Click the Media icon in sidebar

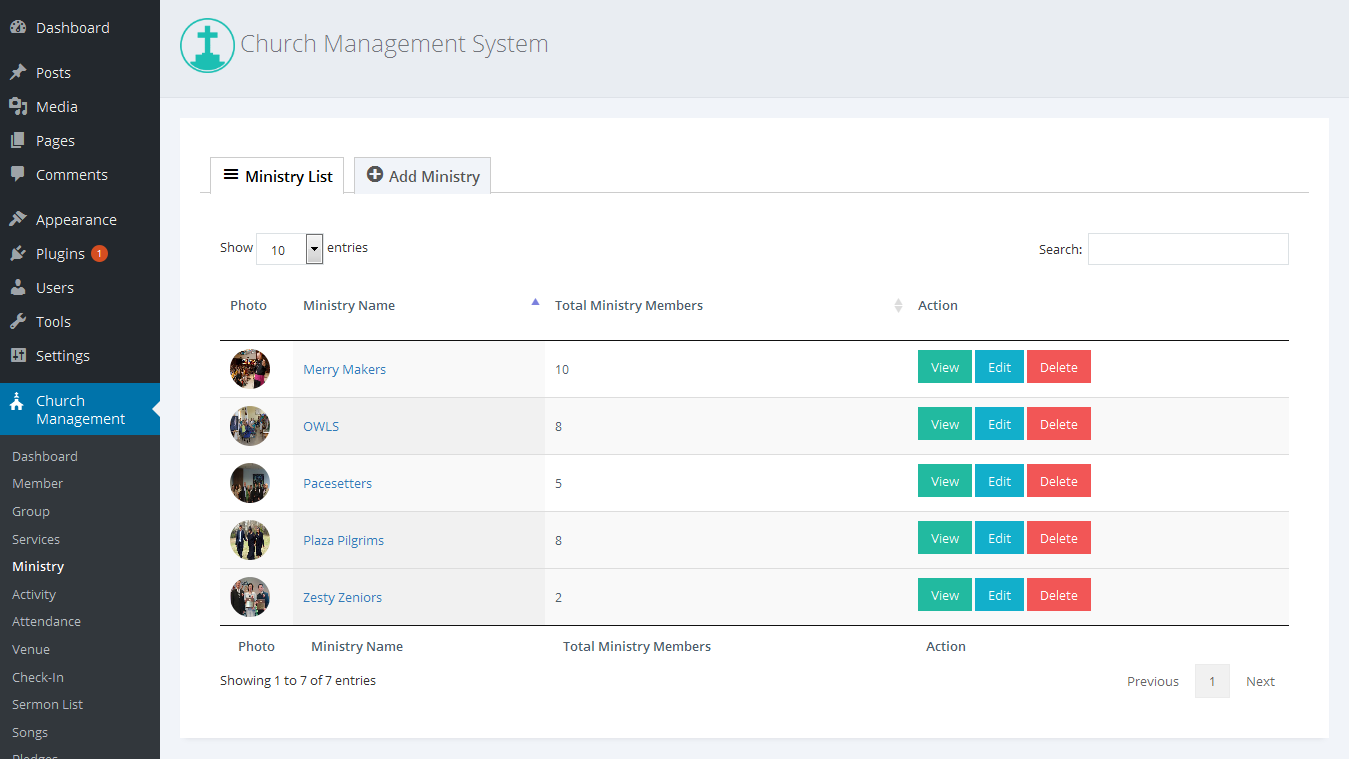click(17, 107)
